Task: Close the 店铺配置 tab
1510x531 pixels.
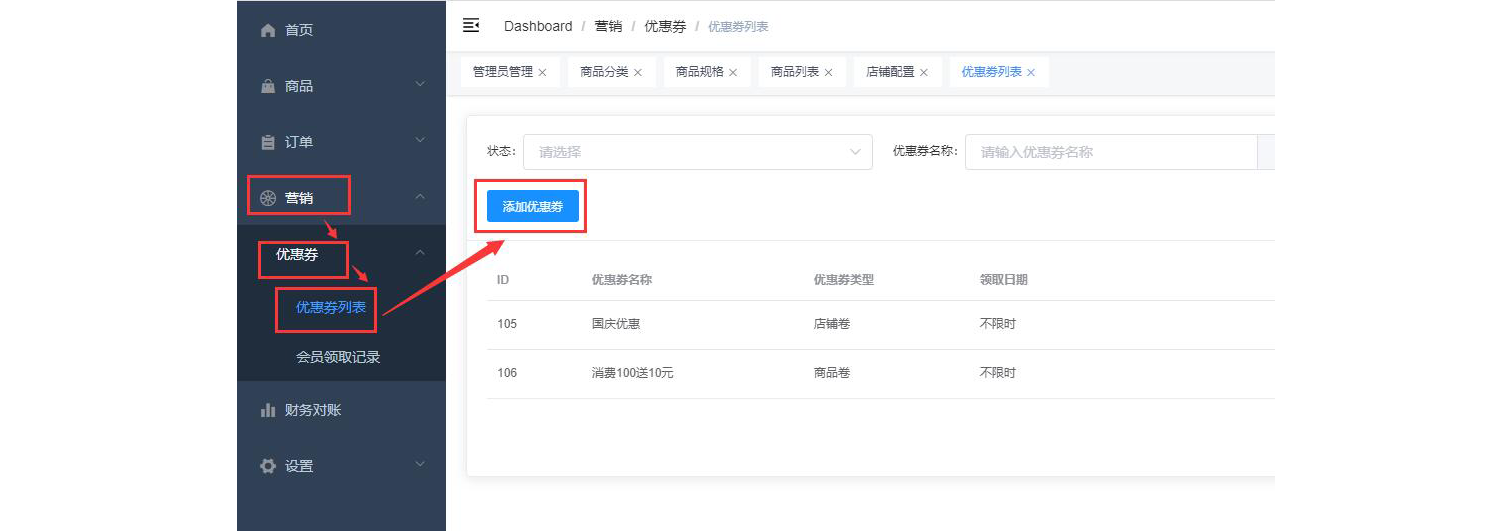Action: [924, 73]
